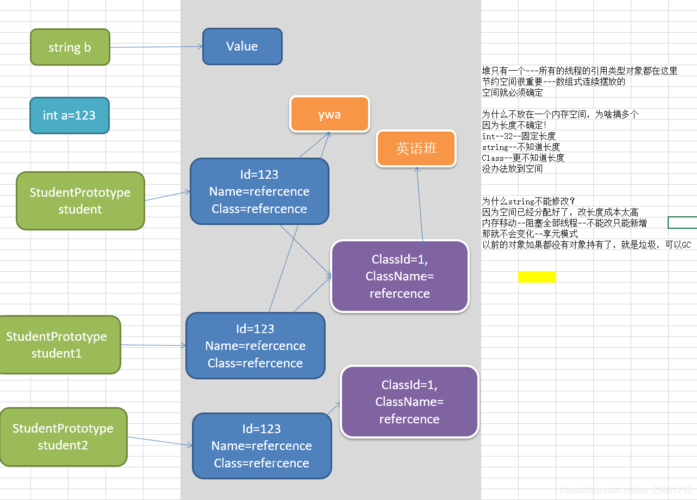This screenshot has height=500, width=697.
Task: Click the cell text "为什么string不能修改?"
Action: [529, 201]
